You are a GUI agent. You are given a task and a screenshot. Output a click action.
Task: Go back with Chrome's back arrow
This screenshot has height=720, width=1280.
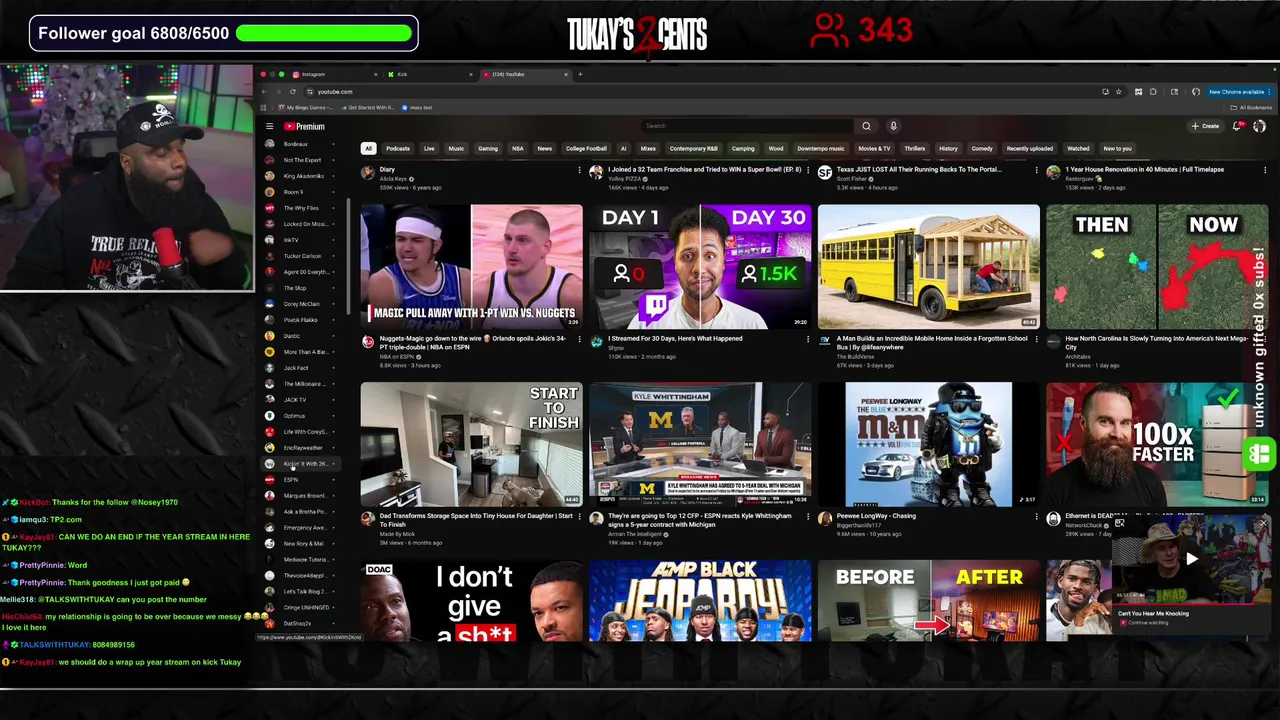point(265,91)
